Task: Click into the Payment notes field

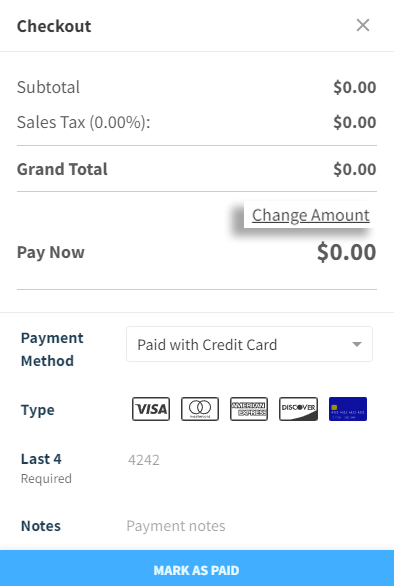Action: [249, 526]
